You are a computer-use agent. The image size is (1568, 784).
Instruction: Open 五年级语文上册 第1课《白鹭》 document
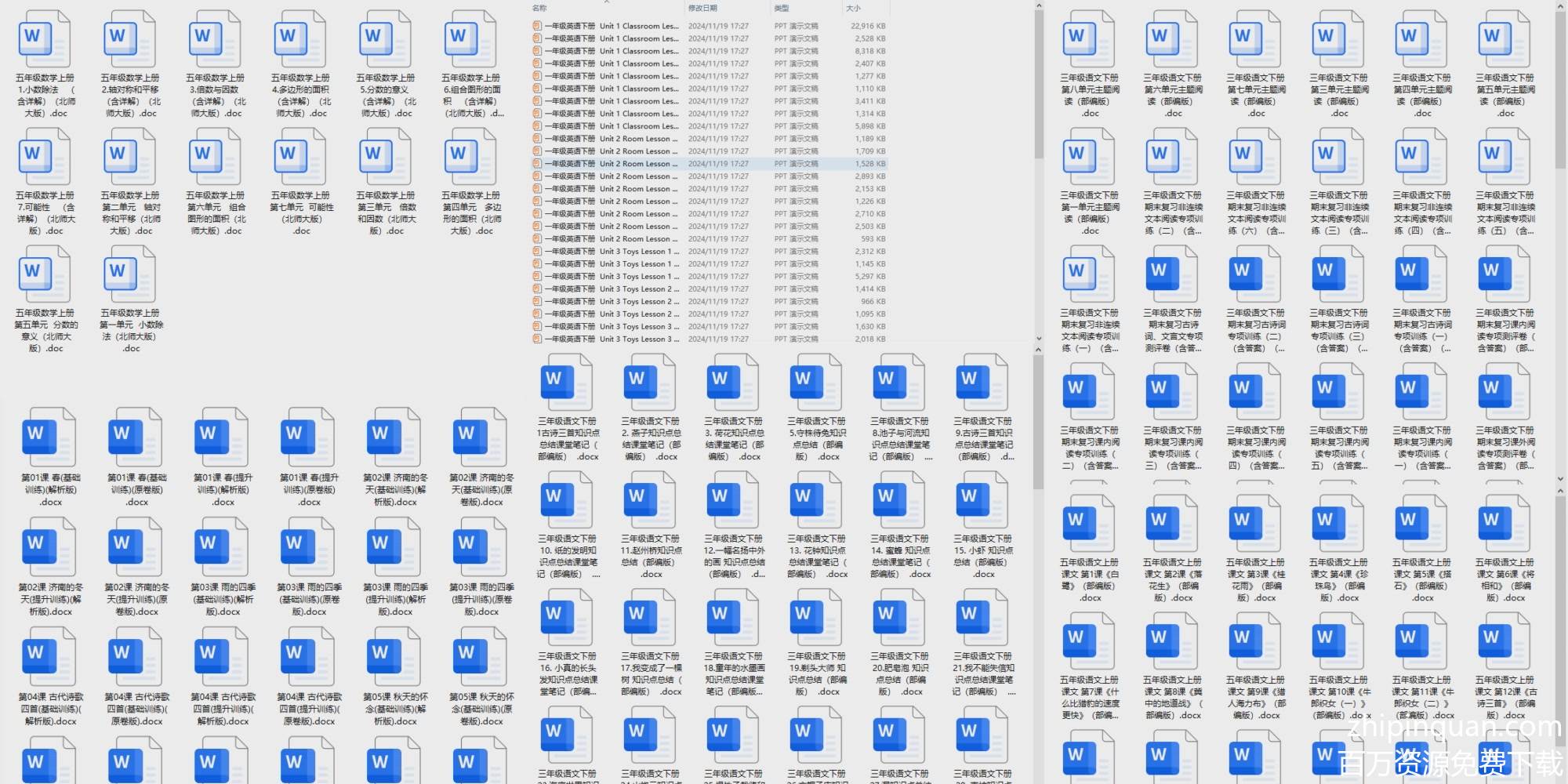(x=1090, y=524)
